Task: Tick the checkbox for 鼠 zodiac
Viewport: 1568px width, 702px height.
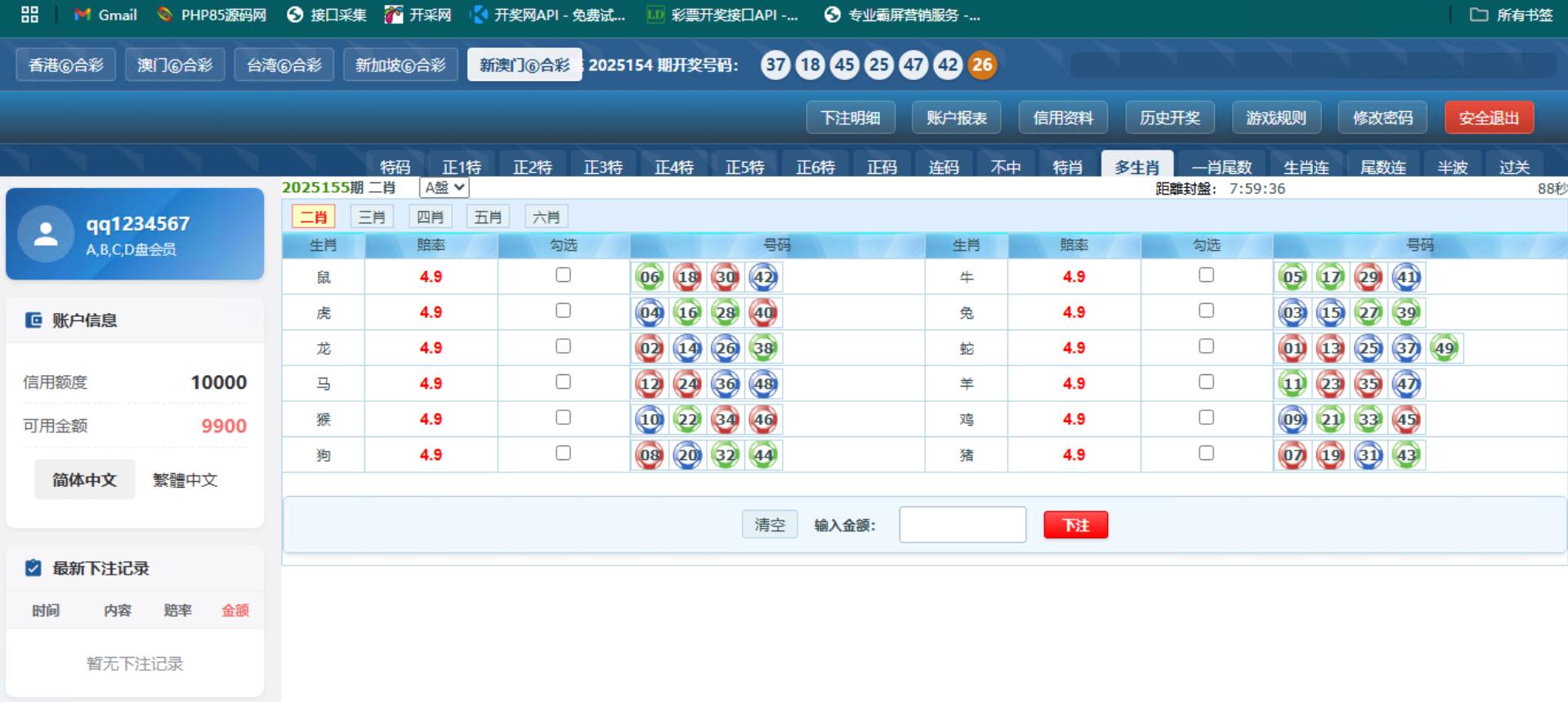Action: click(563, 275)
